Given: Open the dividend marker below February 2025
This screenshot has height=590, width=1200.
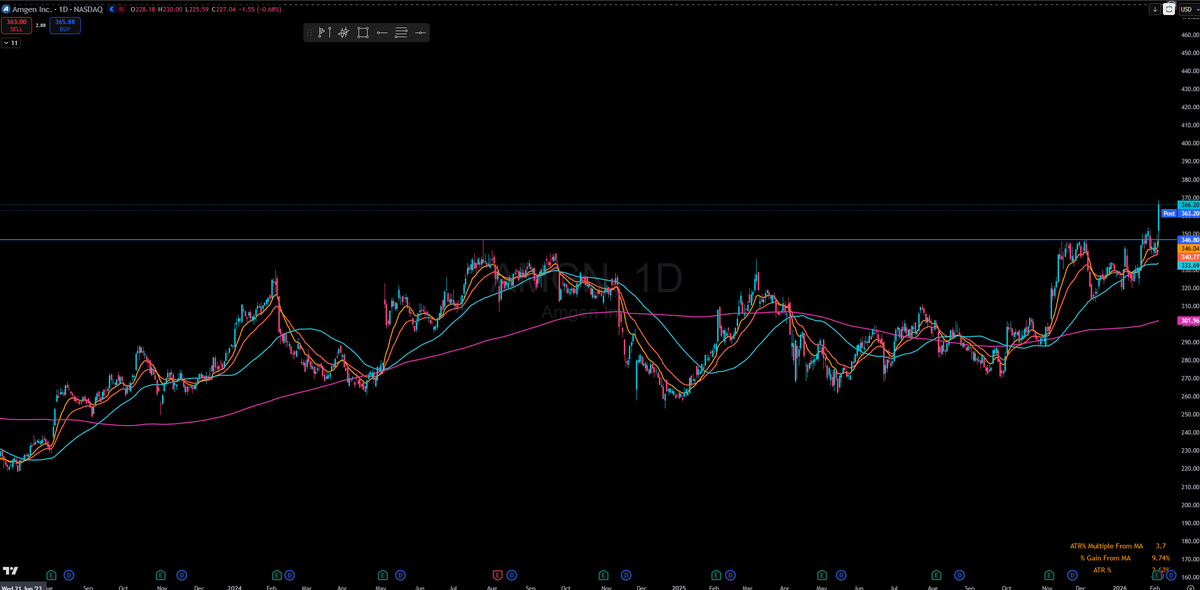Looking at the screenshot, I should point(732,575).
